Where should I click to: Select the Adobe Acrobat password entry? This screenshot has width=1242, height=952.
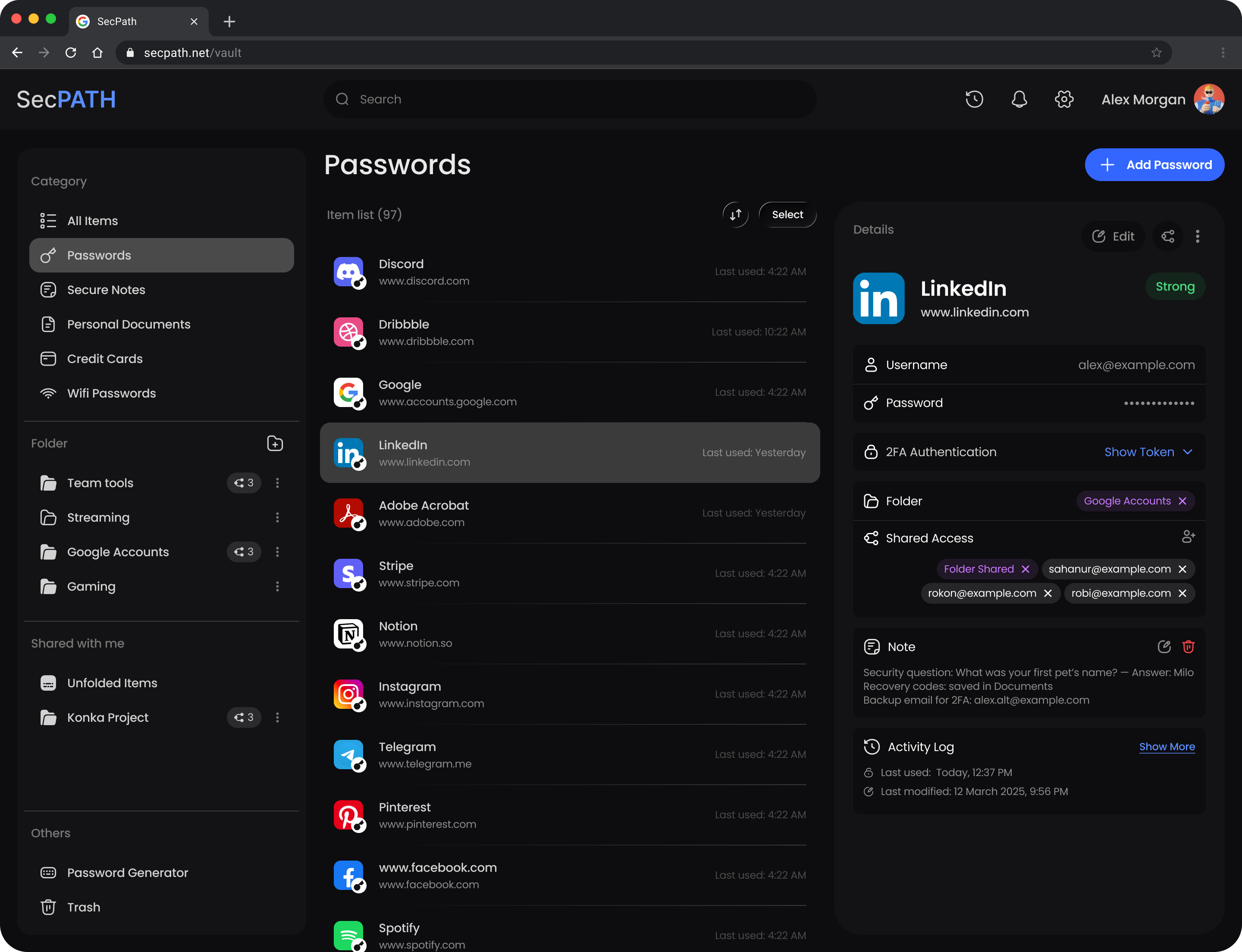click(570, 514)
